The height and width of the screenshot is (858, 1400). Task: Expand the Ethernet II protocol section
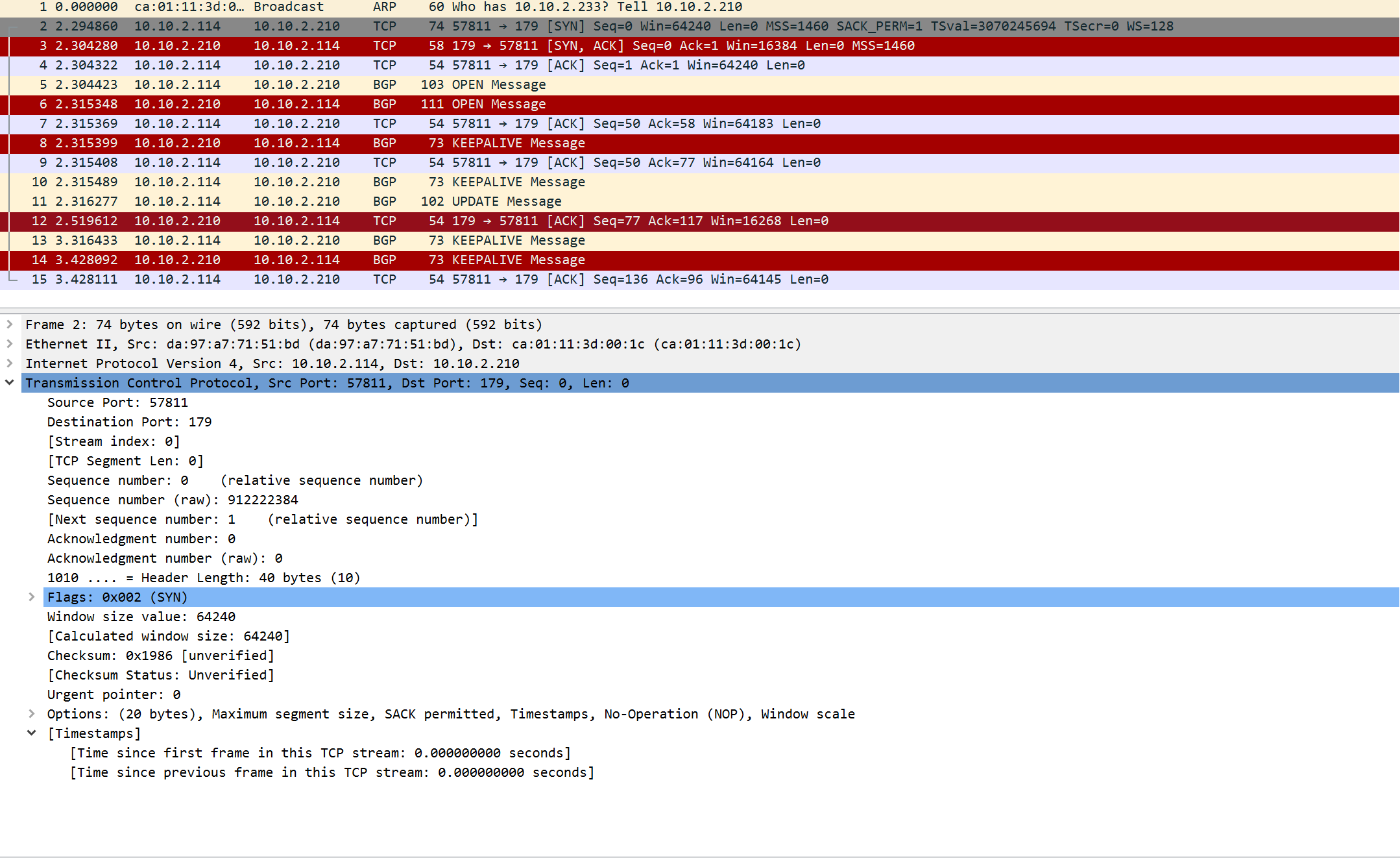tap(10, 344)
